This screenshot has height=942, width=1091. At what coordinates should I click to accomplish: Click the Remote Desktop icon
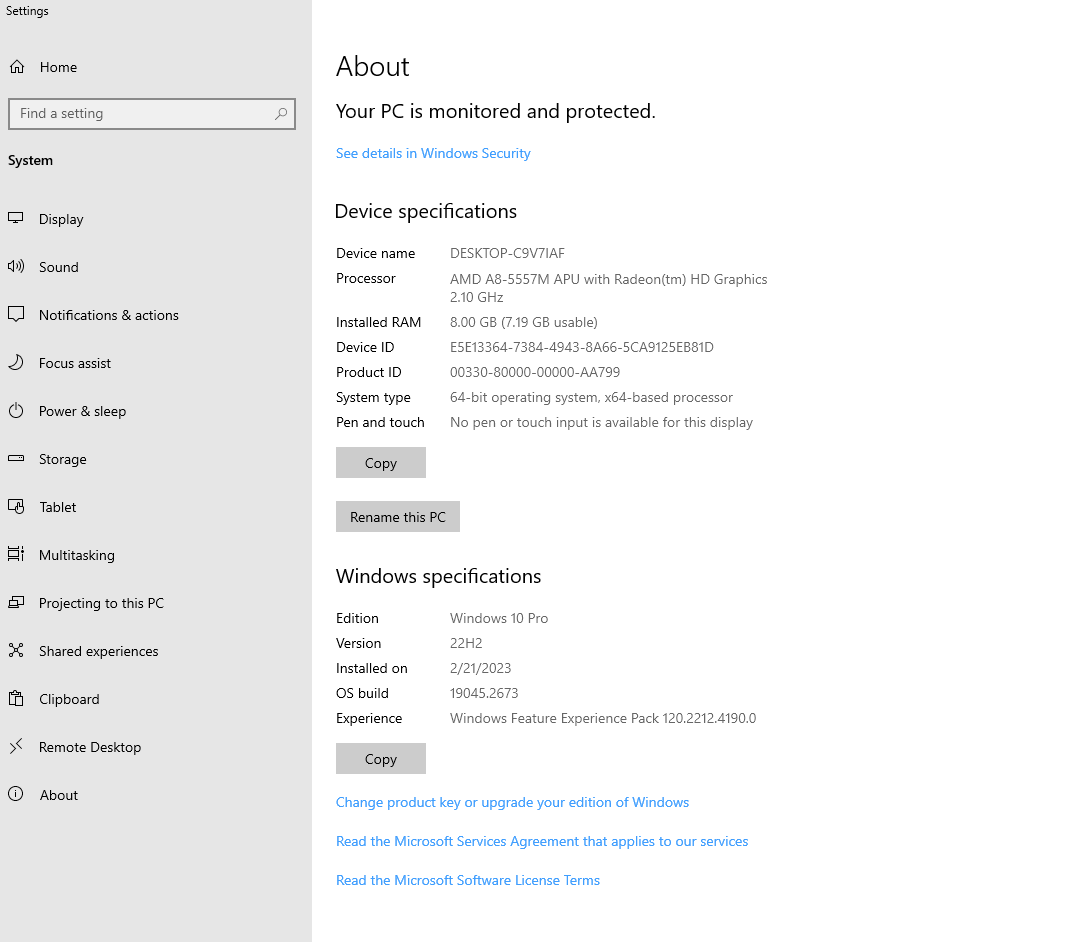pyautogui.click(x=16, y=747)
